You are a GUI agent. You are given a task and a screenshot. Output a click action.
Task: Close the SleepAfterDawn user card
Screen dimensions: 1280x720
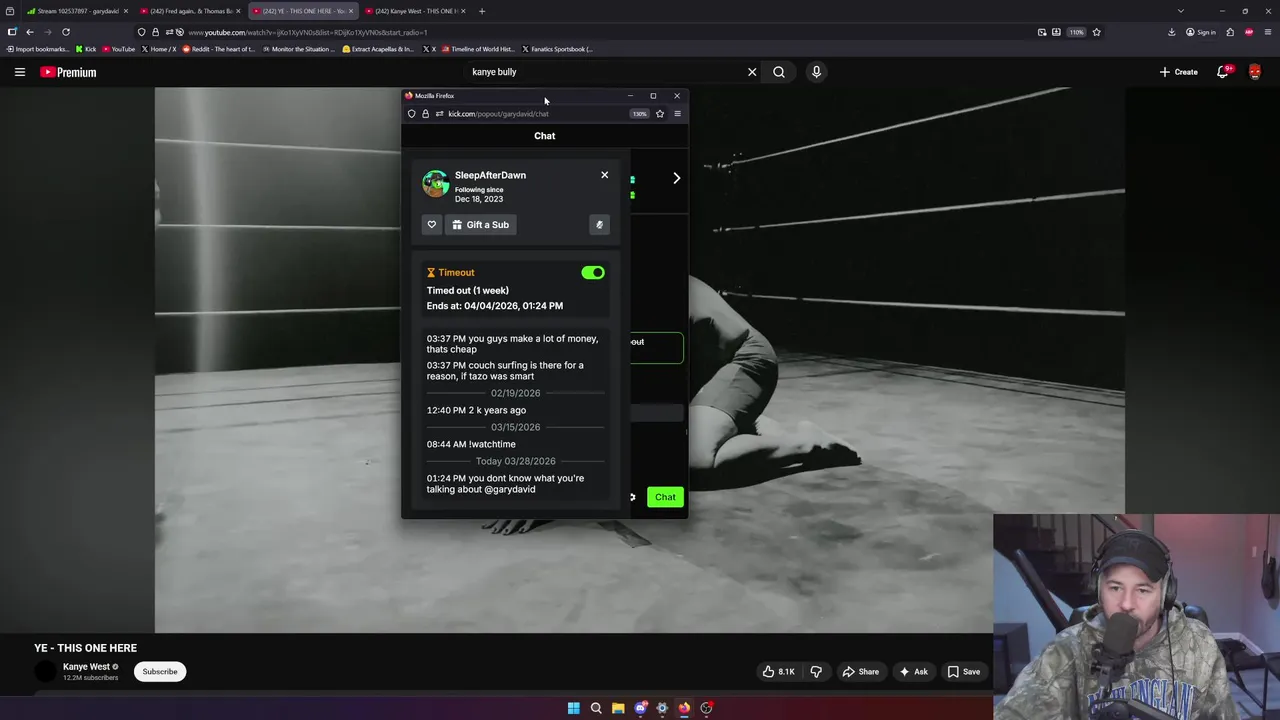click(604, 175)
